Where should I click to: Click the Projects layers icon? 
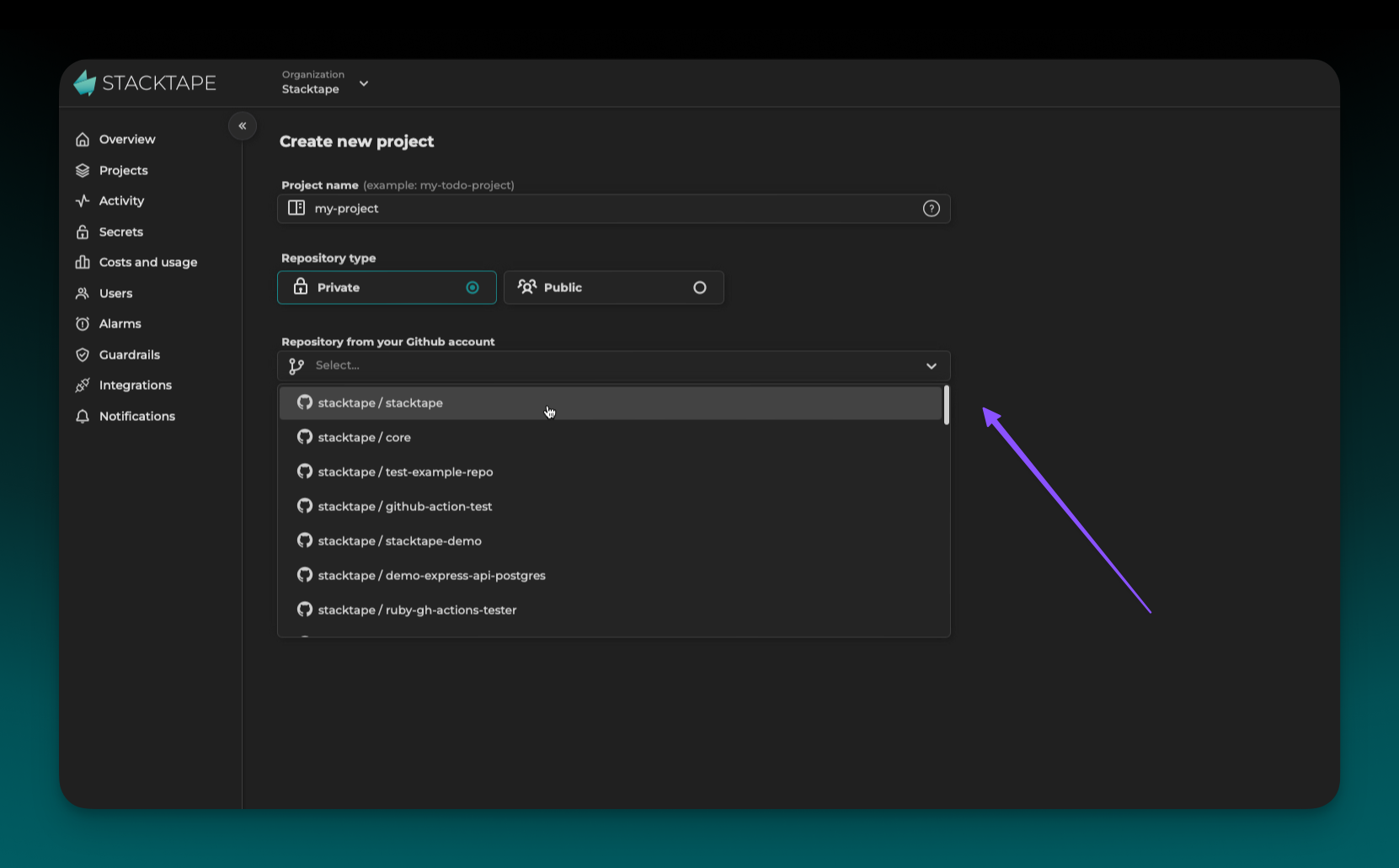click(83, 170)
